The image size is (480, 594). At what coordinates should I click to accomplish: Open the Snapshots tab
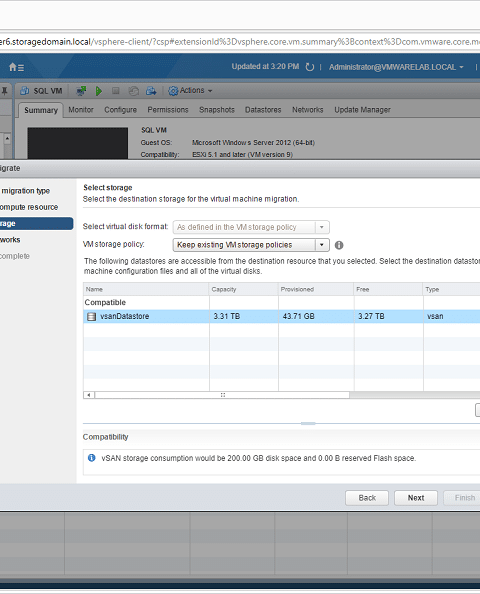tap(217, 110)
